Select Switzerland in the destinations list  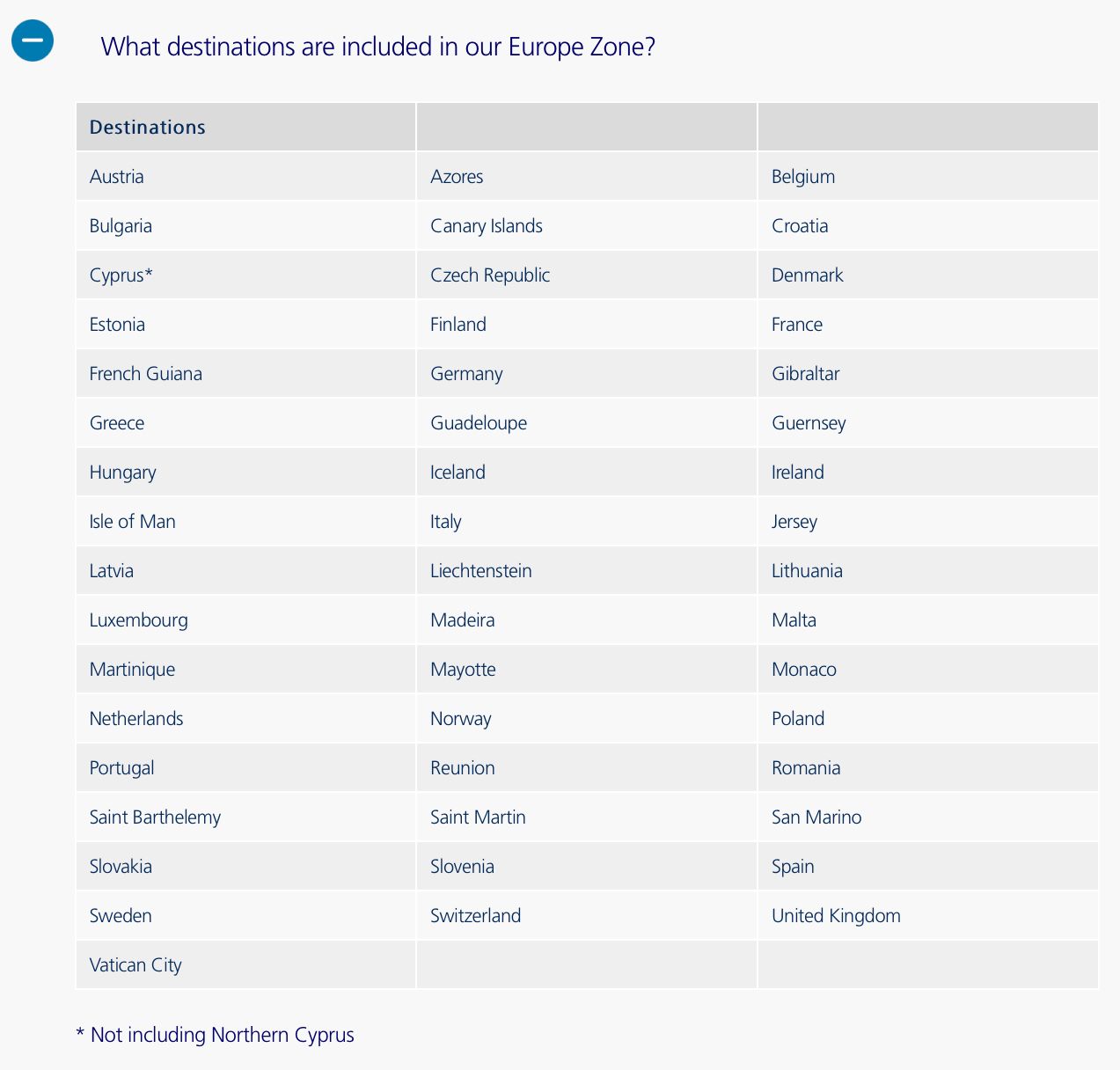pos(476,916)
